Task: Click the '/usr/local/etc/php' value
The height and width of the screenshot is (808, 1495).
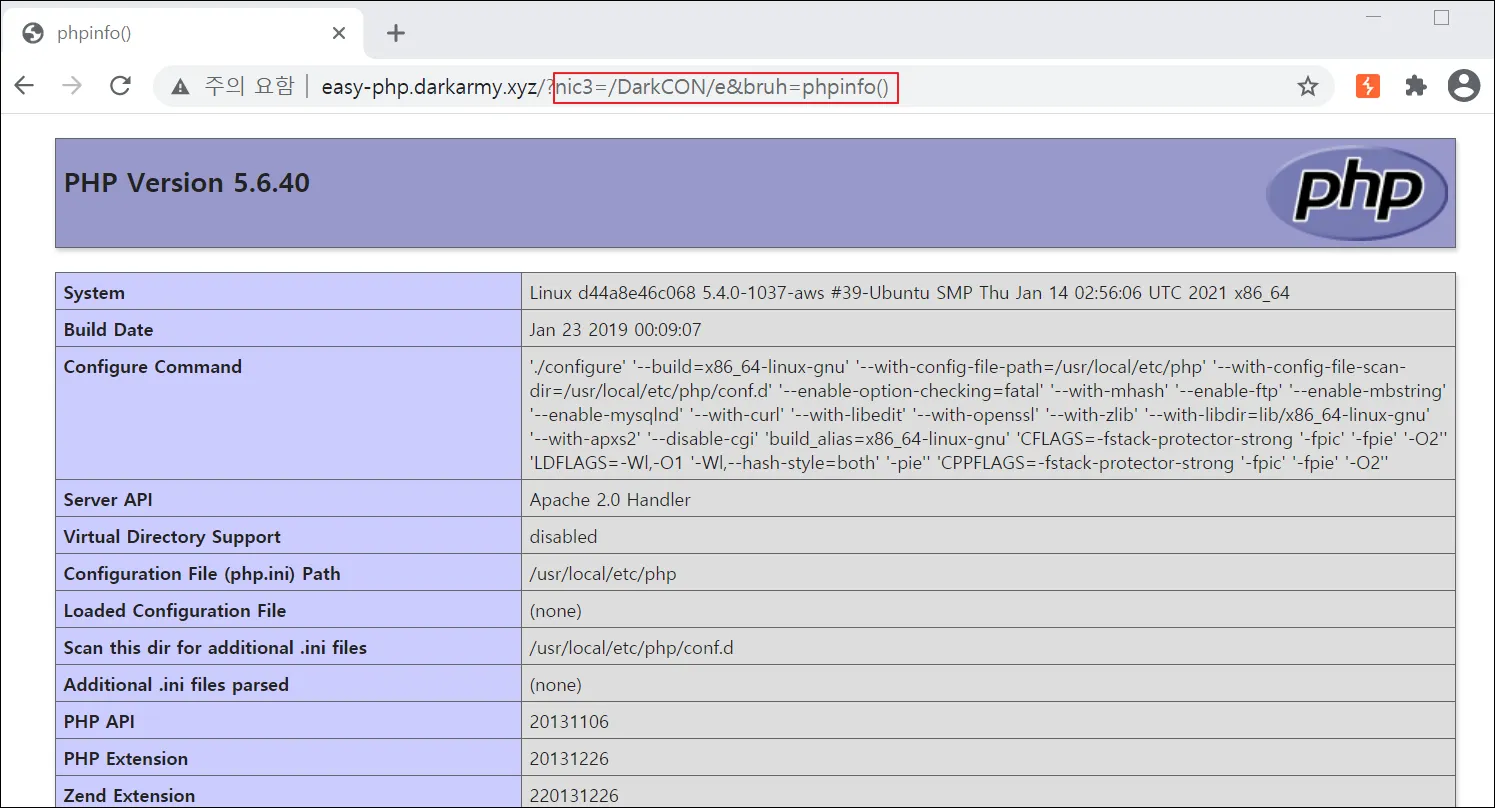Action: [603, 574]
